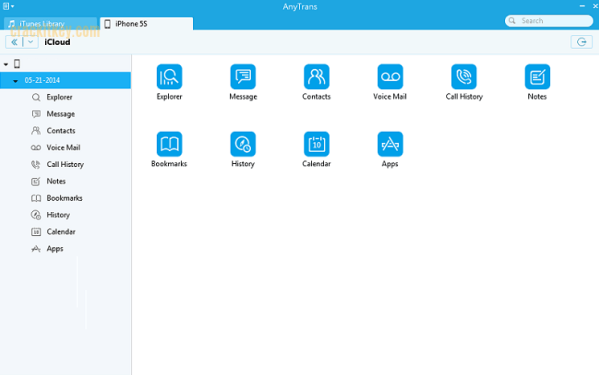Select Call History in the sidebar tree
599x375 pixels.
(65, 164)
